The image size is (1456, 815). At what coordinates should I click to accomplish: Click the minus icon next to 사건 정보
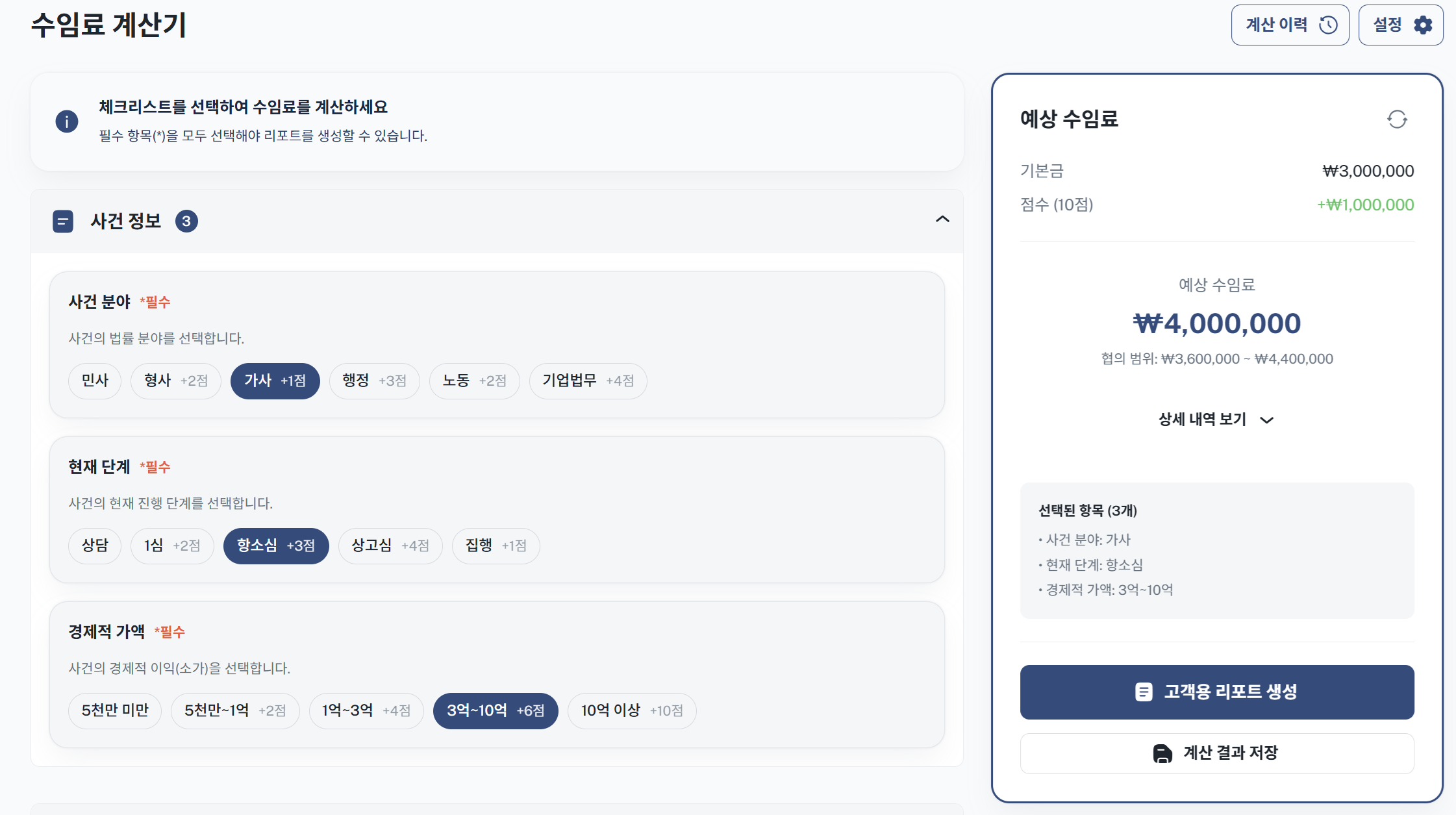pyautogui.click(x=62, y=221)
